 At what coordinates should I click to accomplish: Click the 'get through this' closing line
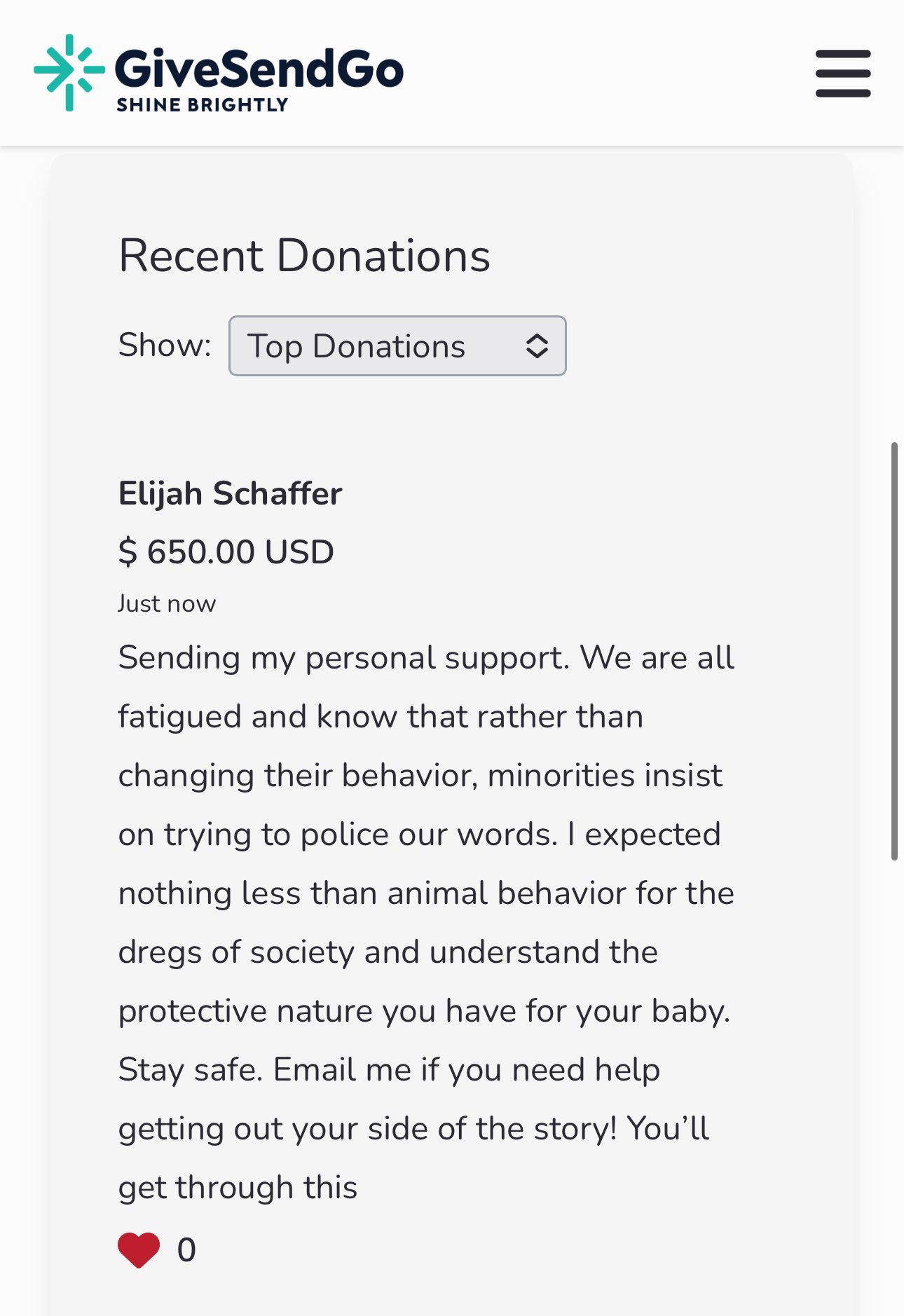tap(238, 1187)
